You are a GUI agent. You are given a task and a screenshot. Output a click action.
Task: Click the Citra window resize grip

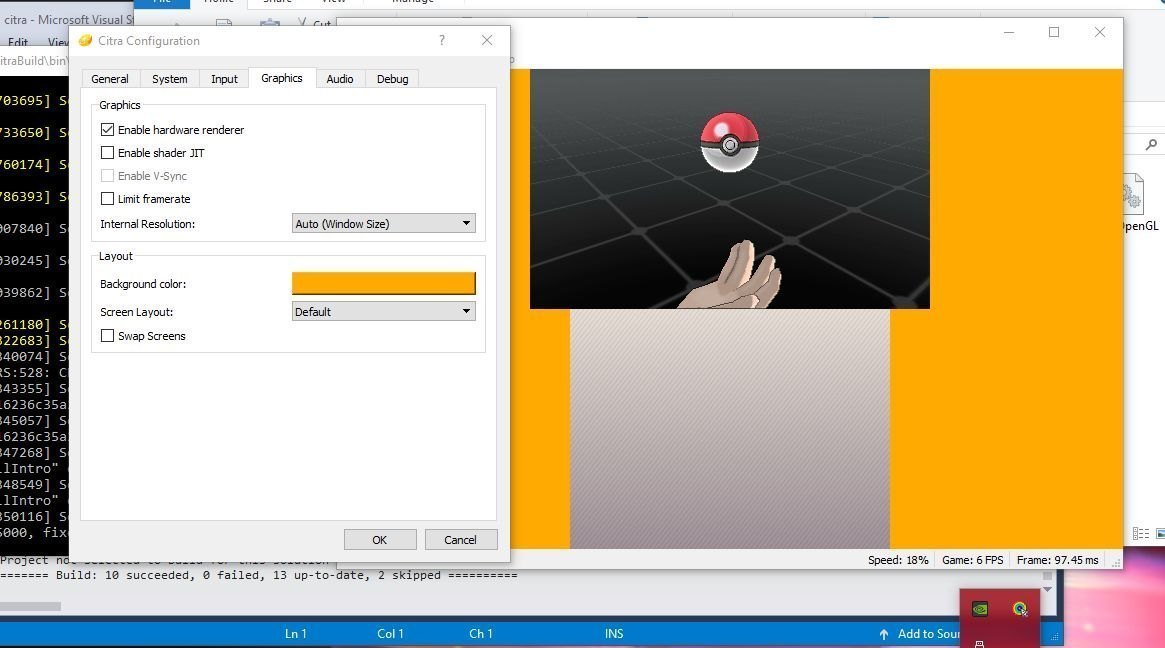[1116, 563]
